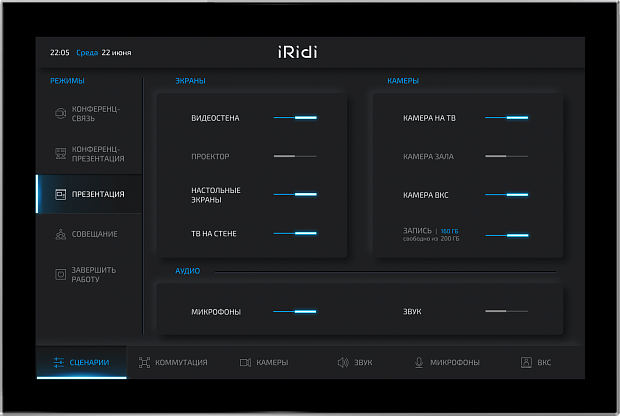Click the Конференц-связь mode icon
Screen dimensions: 620x416
60,113
